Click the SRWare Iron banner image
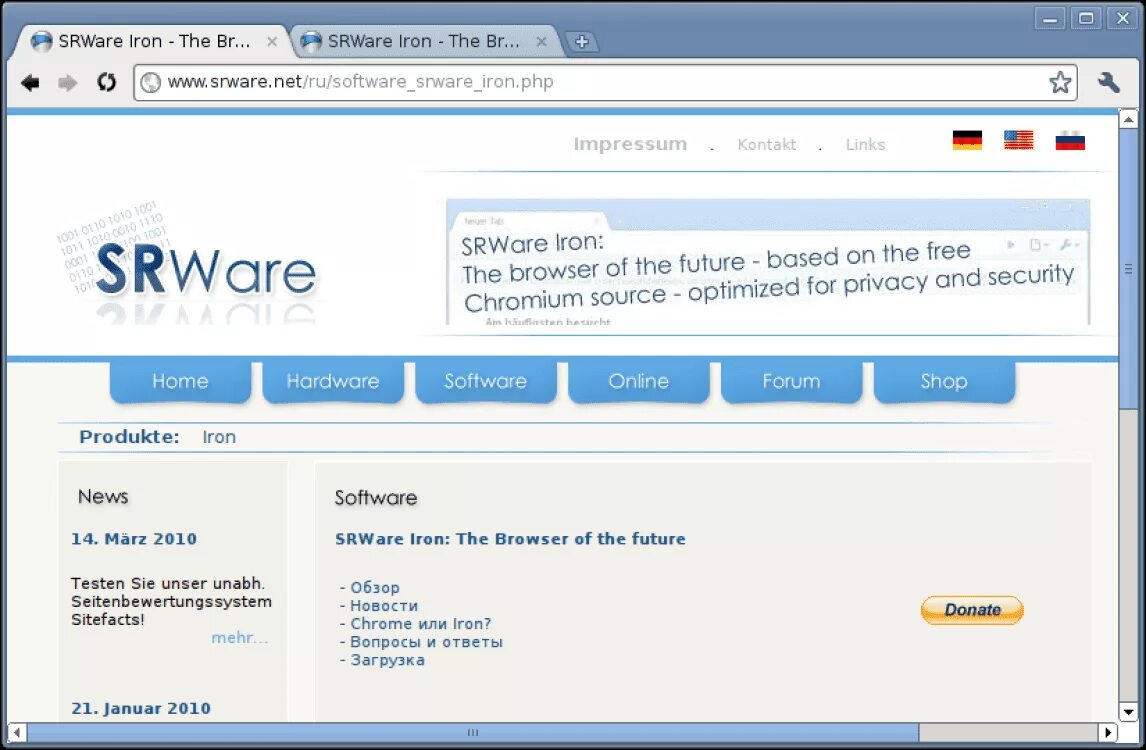 pos(768,262)
